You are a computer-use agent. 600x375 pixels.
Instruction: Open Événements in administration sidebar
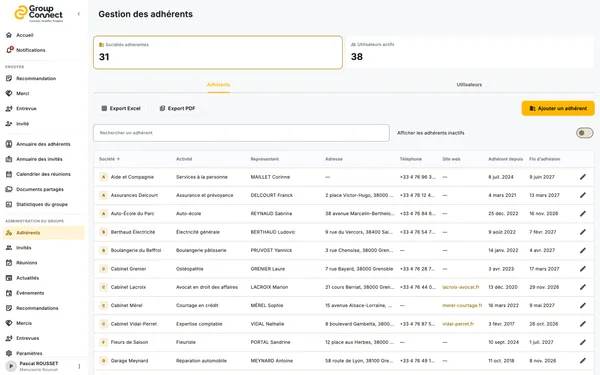(44, 293)
